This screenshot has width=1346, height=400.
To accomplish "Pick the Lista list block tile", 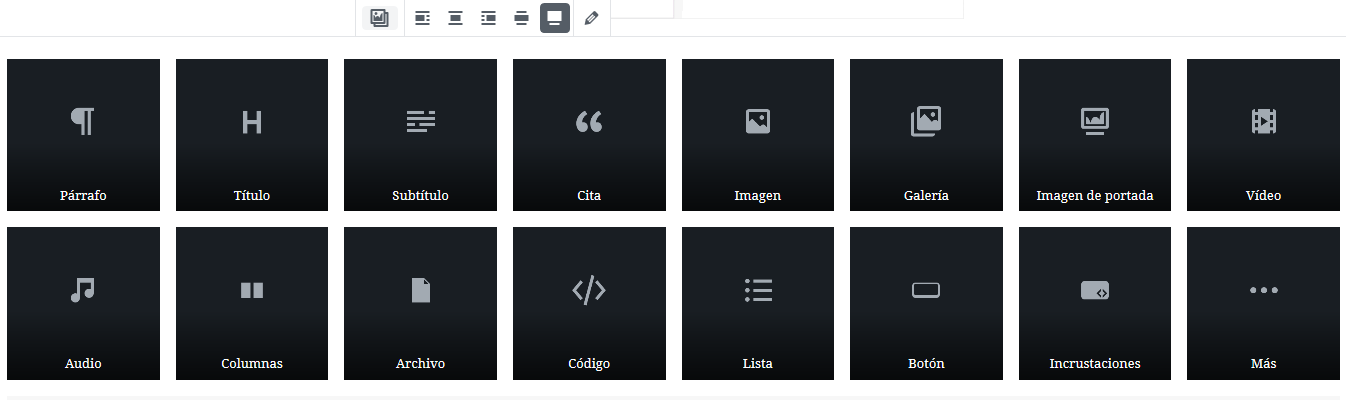I will click(758, 303).
